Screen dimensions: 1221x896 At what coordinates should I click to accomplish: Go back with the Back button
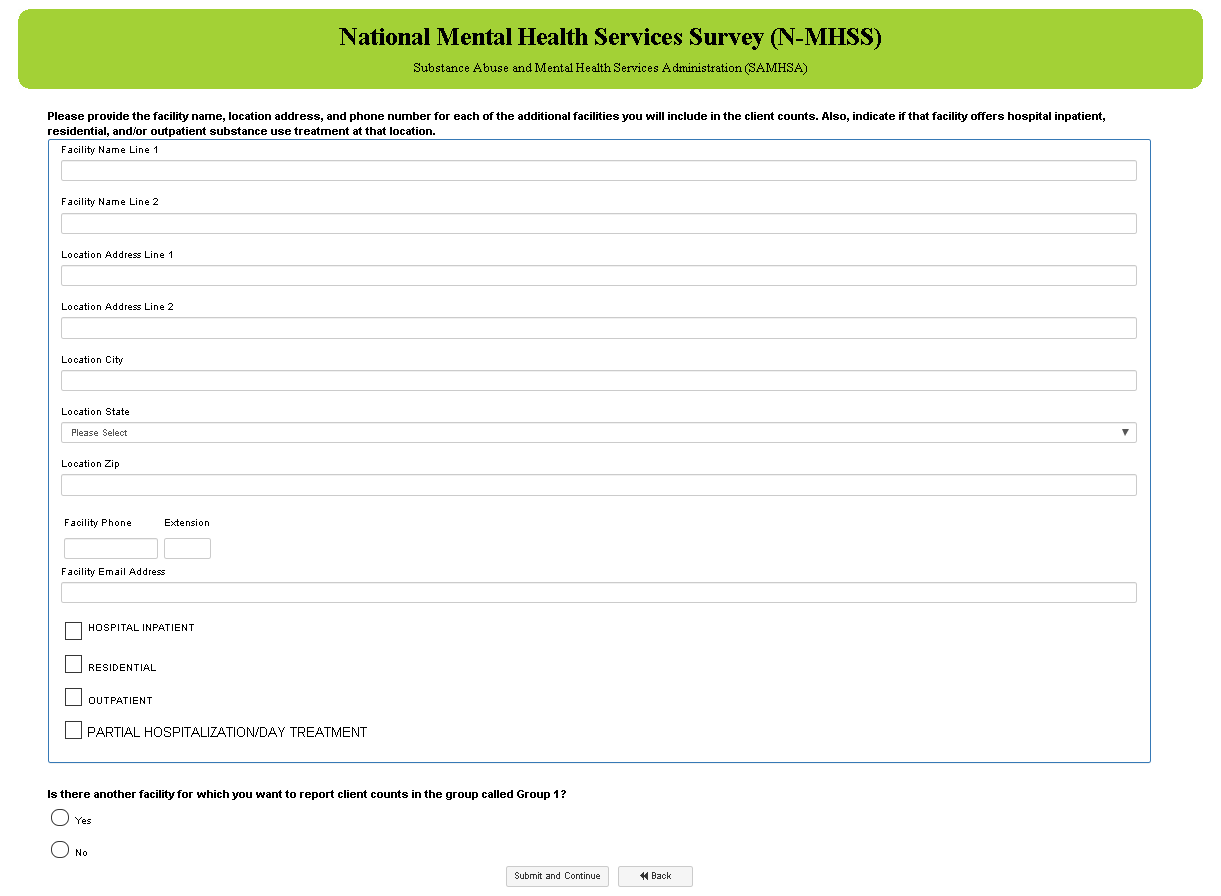click(655, 876)
